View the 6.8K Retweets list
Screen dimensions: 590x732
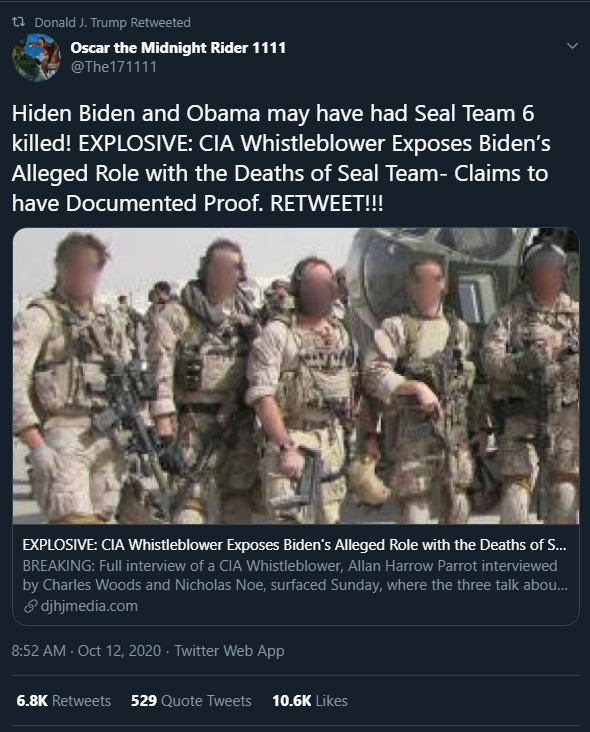[x=63, y=701]
